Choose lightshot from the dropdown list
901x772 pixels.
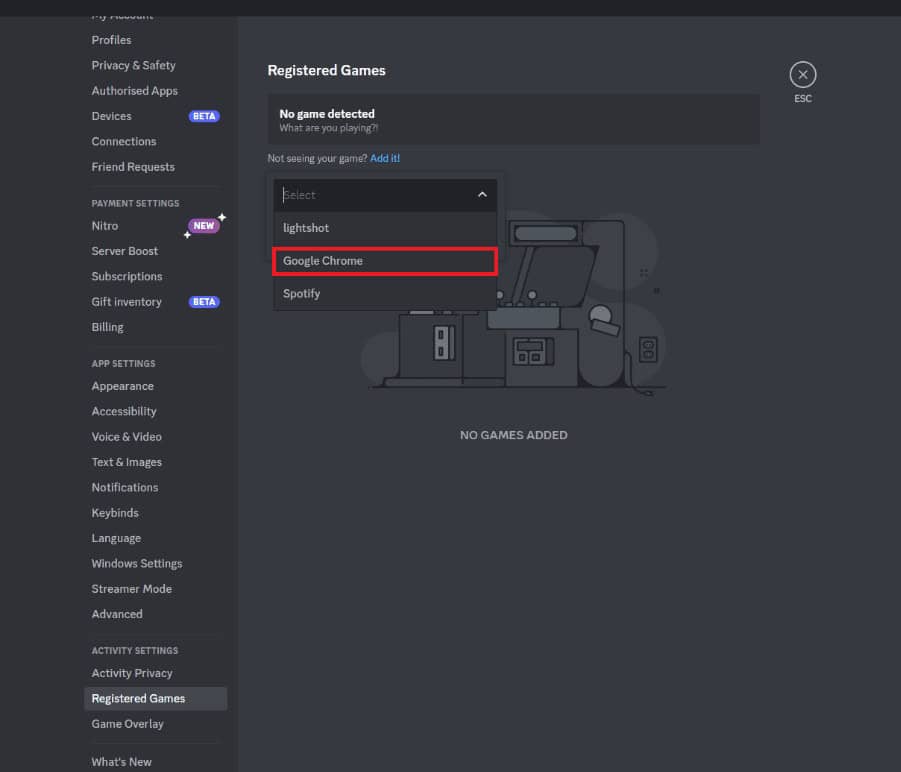point(385,228)
